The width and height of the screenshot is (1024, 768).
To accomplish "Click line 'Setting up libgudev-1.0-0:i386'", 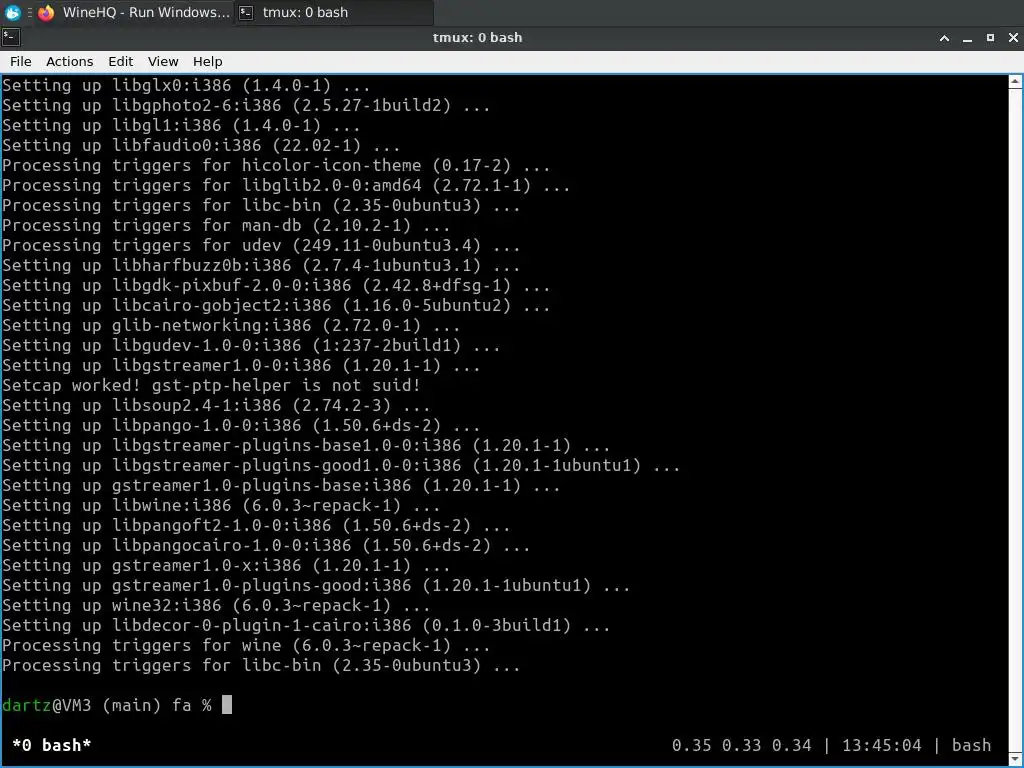I will (251, 345).
